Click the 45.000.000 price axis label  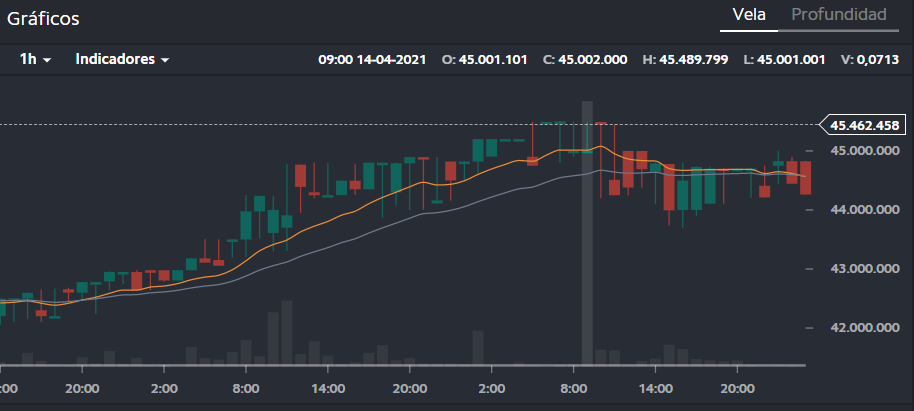(864, 151)
